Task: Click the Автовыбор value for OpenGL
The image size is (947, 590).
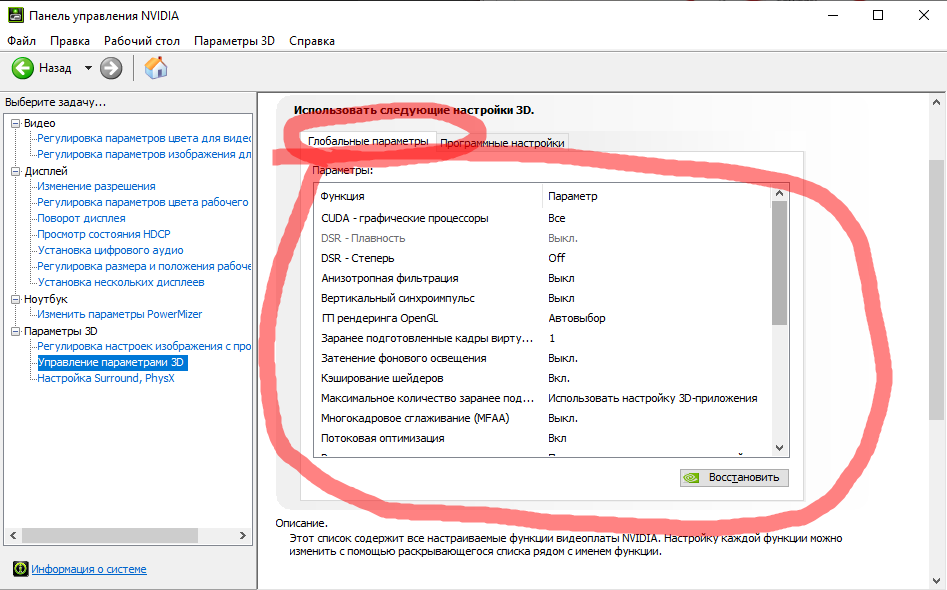Action: coord(577,318)
